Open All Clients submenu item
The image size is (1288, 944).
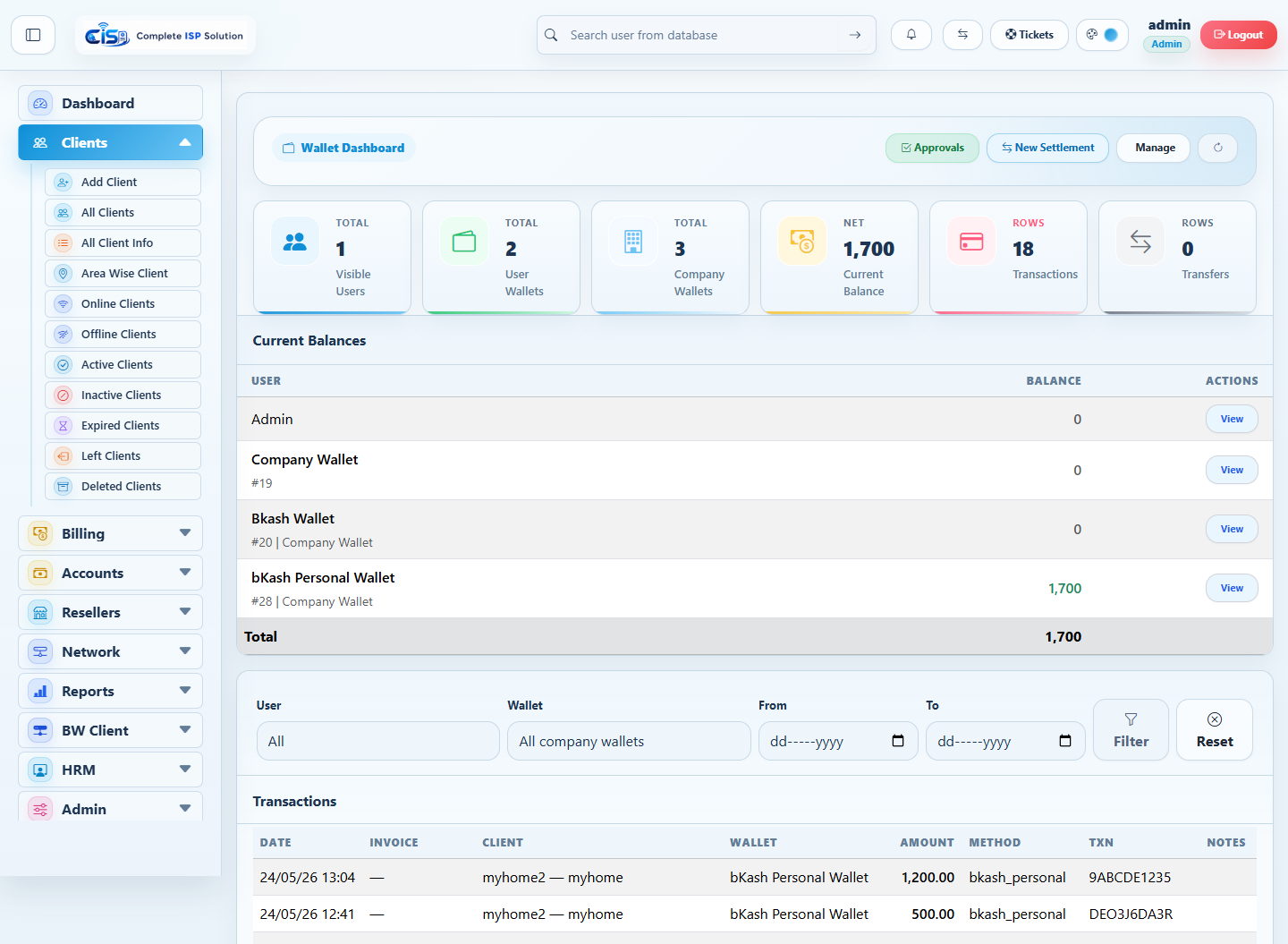[x=123, y=212]
